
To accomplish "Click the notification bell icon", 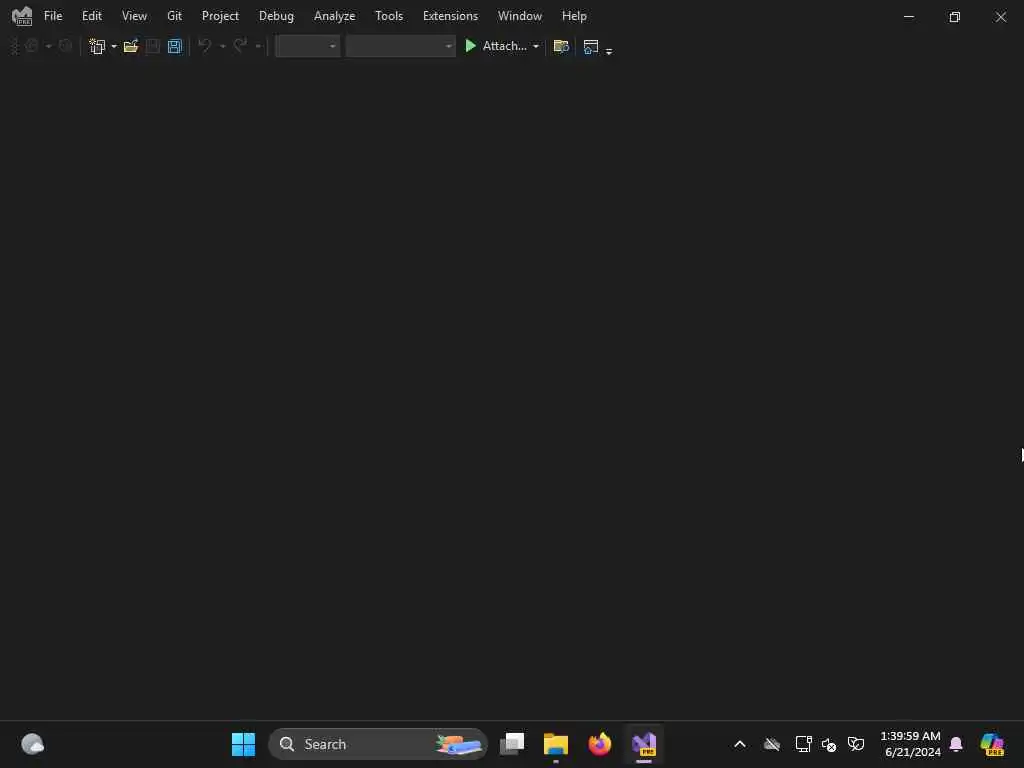I will pyautogui.click(x=956, y=744).
